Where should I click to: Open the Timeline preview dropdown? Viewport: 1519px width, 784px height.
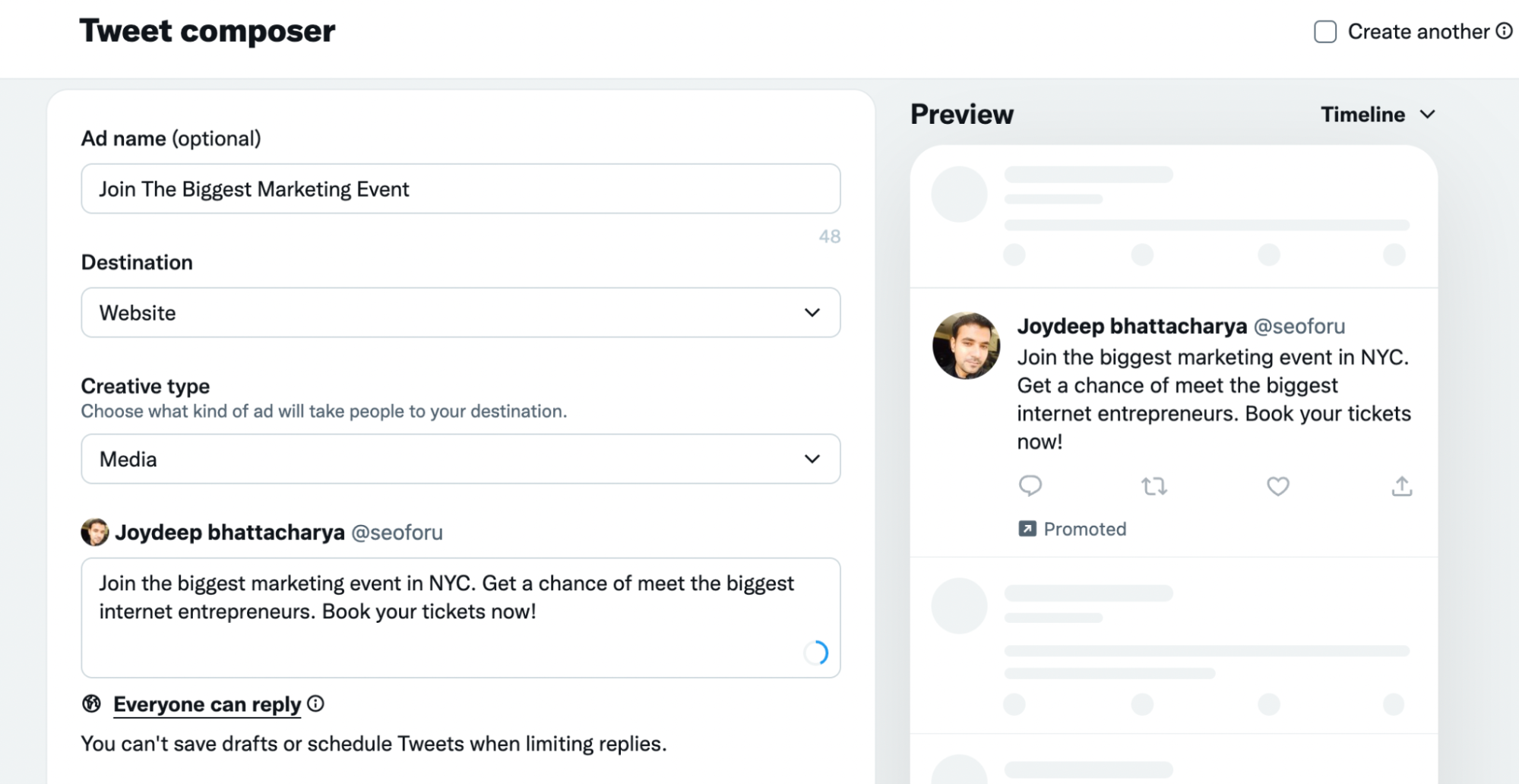pos(1377,115)
